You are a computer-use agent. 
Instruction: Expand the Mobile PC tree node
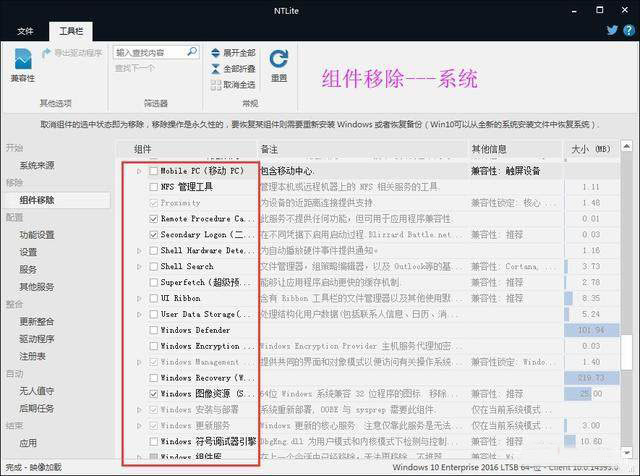click(139, 171)
